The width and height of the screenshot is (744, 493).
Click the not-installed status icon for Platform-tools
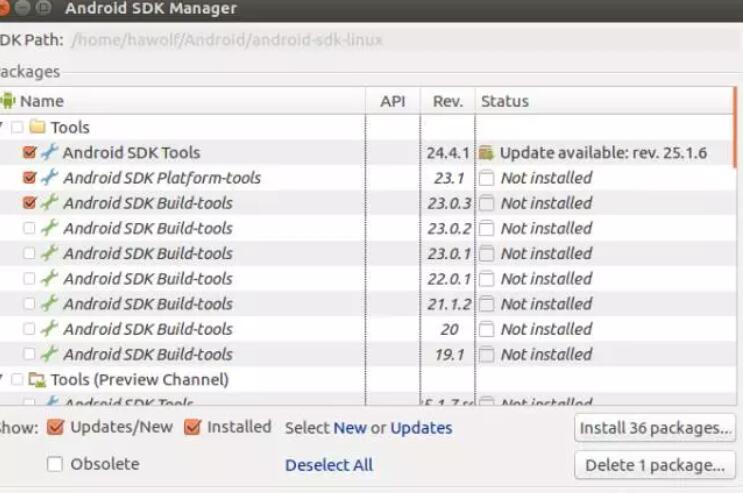tap(486, 178)
